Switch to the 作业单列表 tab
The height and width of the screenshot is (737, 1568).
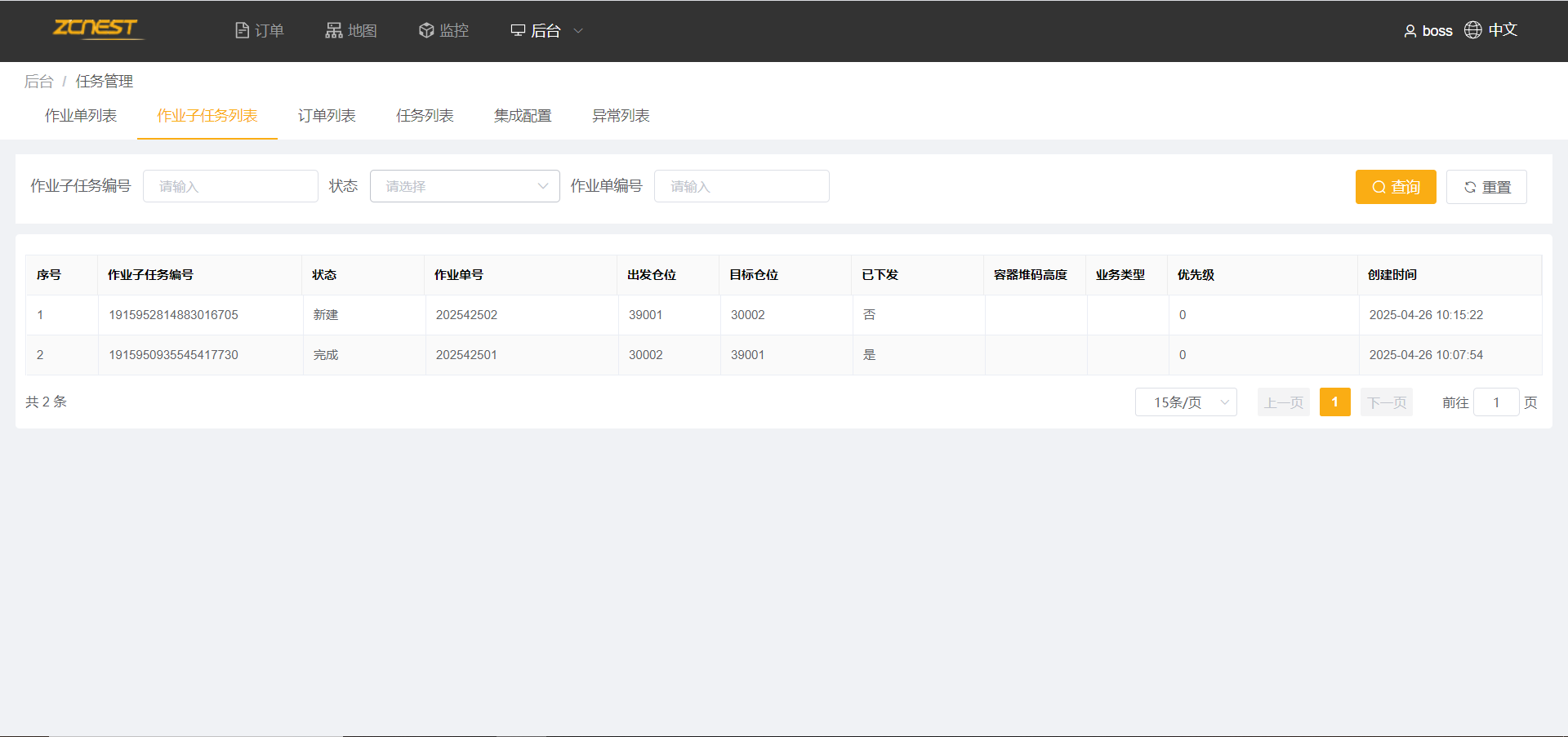coord(81,116)
